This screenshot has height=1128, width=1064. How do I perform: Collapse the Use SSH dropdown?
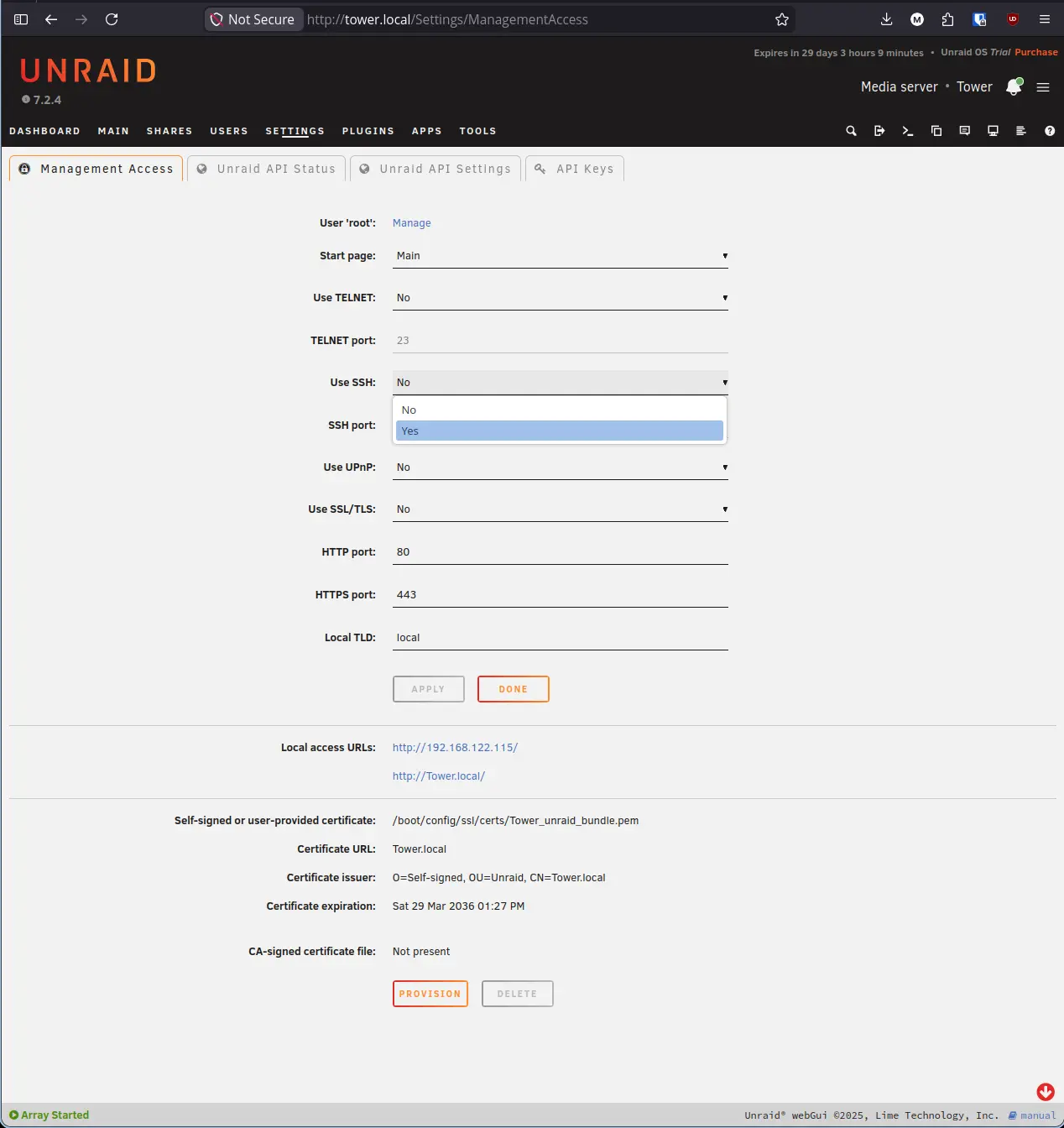[x=561, y=383]
